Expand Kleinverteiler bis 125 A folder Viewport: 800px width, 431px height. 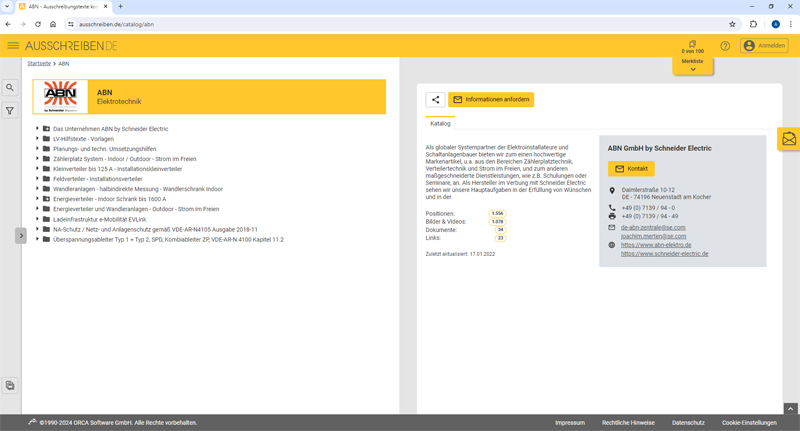click(x=37, y=169)
